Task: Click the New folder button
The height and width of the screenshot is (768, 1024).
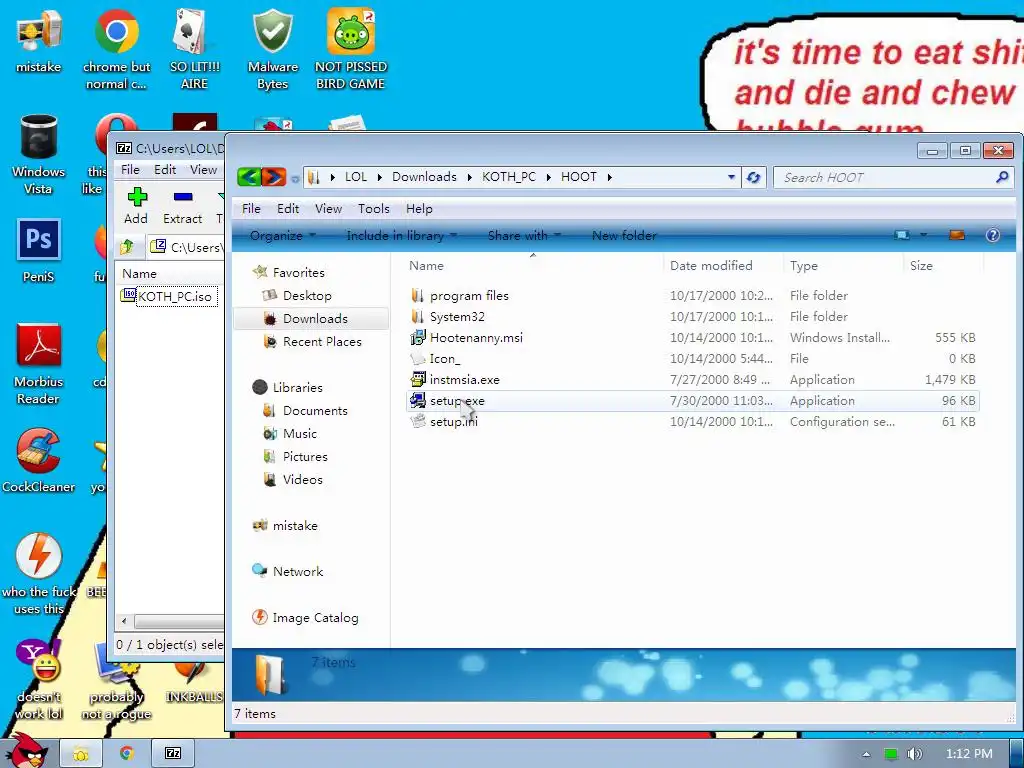Action: [624, 236]
